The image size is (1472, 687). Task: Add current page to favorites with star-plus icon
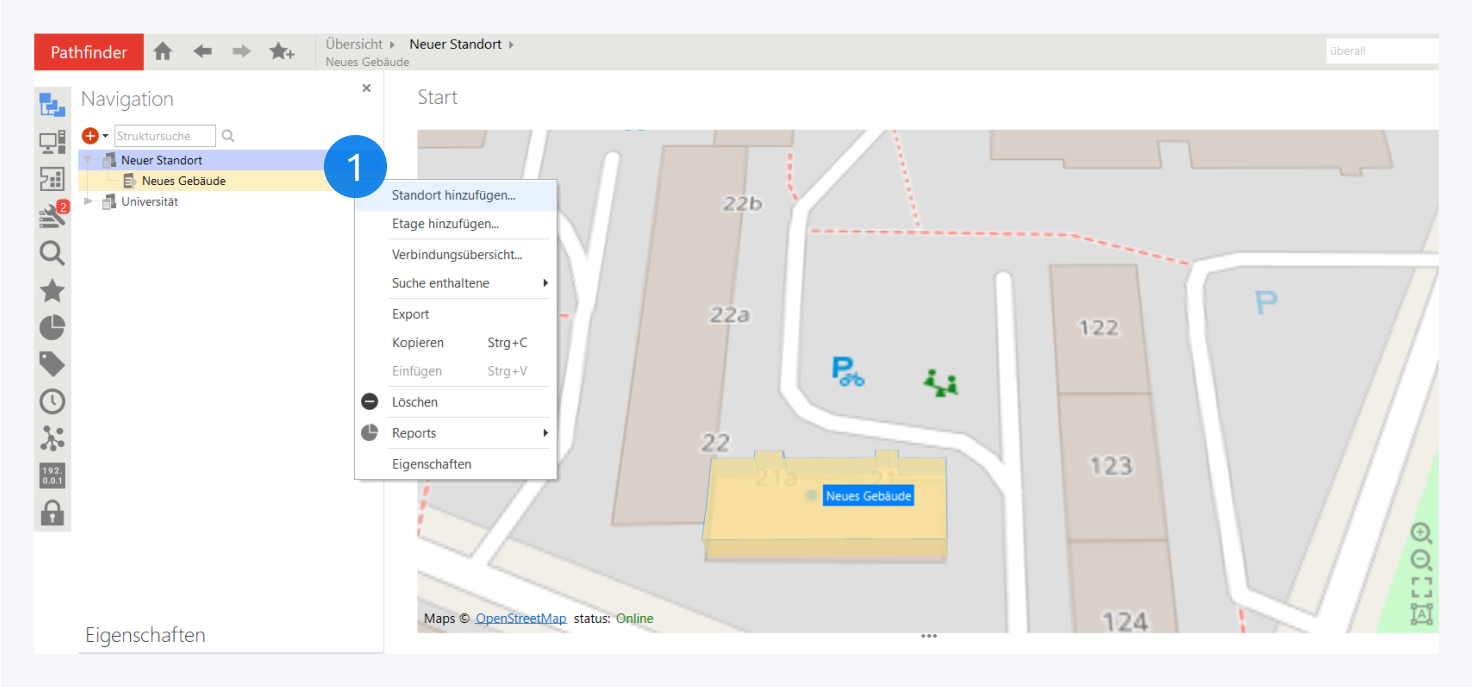281,51
